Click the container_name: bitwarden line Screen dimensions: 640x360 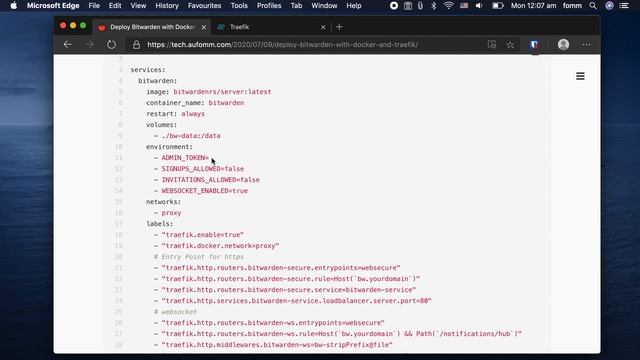coord(195,103)
